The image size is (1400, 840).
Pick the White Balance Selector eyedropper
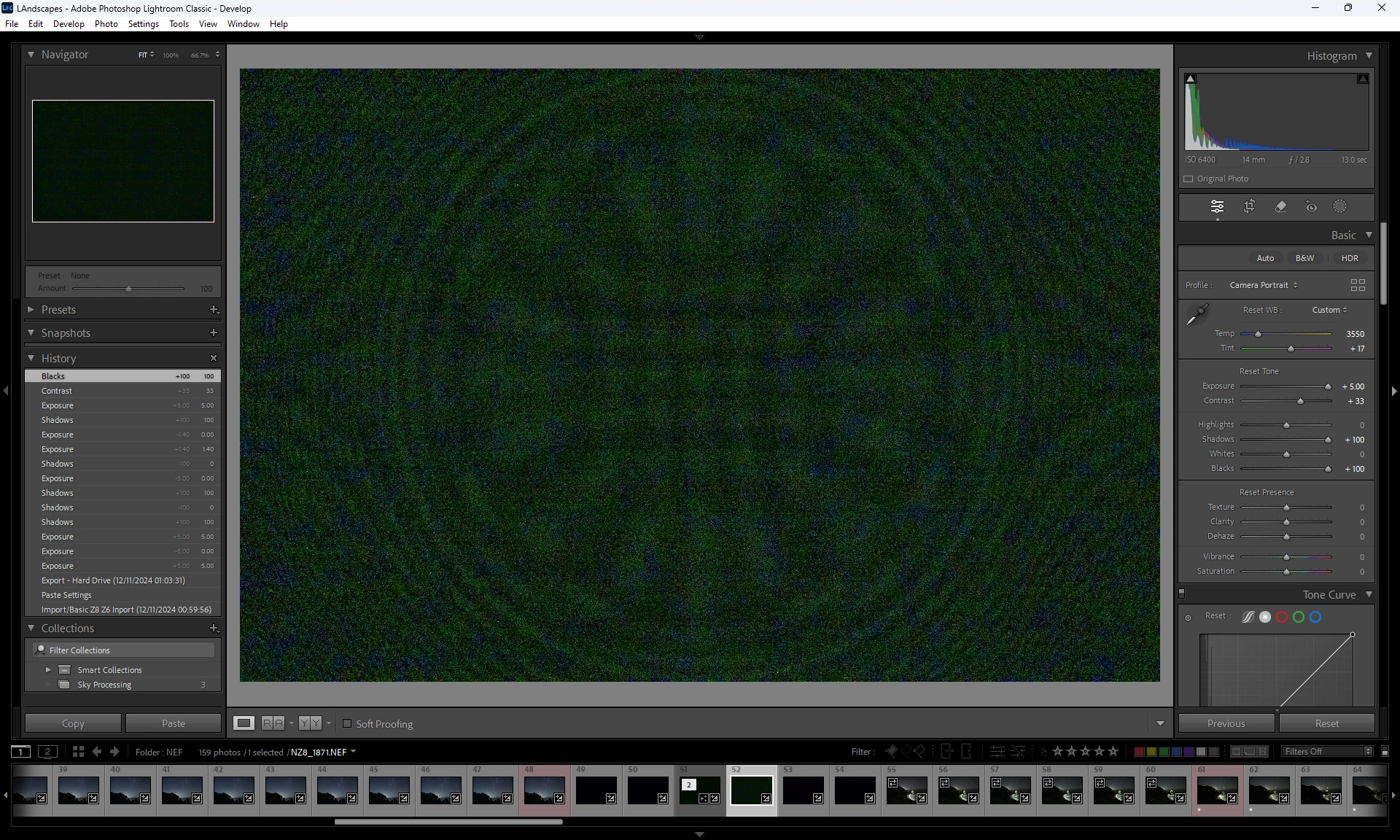[x=1197, y=315]
